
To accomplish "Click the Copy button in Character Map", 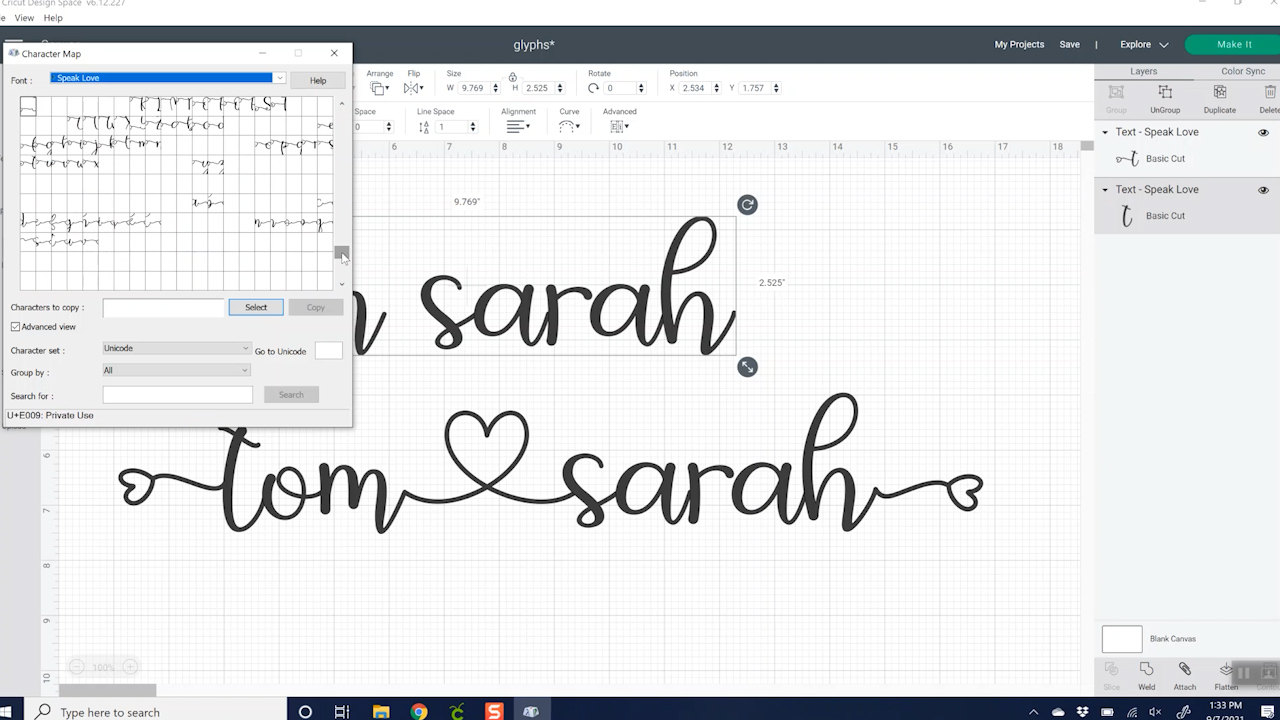I will [x=316, y=307].
